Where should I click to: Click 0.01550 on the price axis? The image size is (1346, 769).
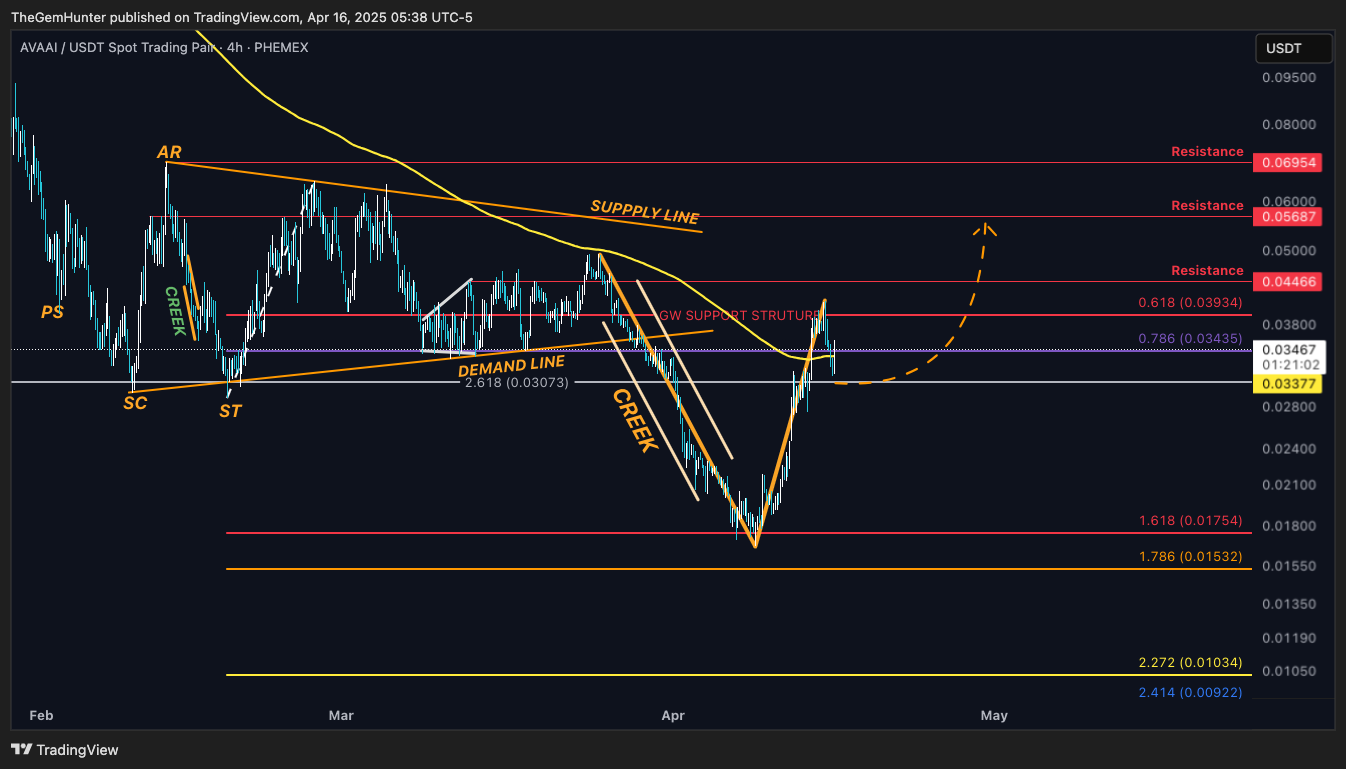click(1288, 566)
